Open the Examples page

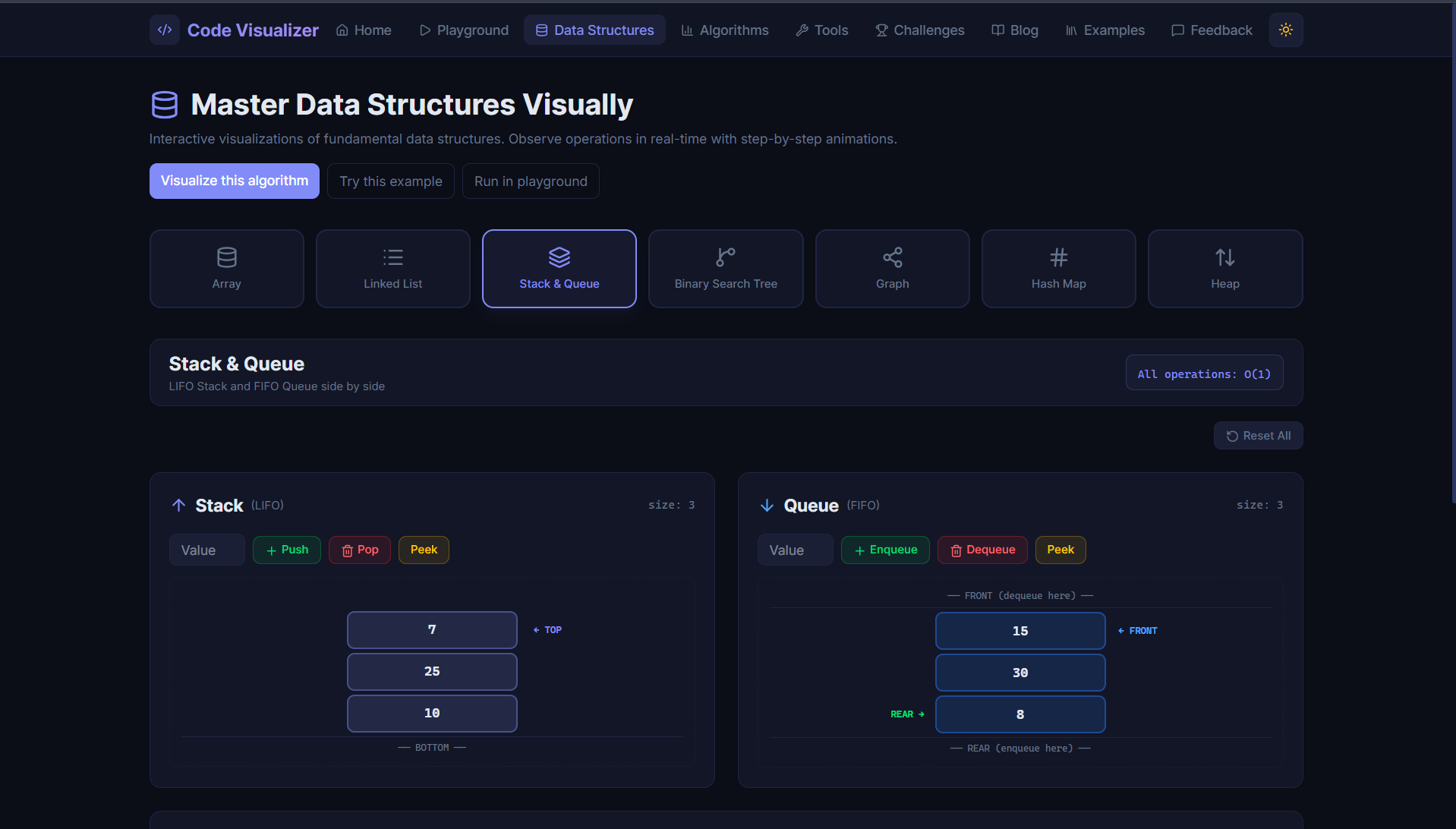(1105, 30)
